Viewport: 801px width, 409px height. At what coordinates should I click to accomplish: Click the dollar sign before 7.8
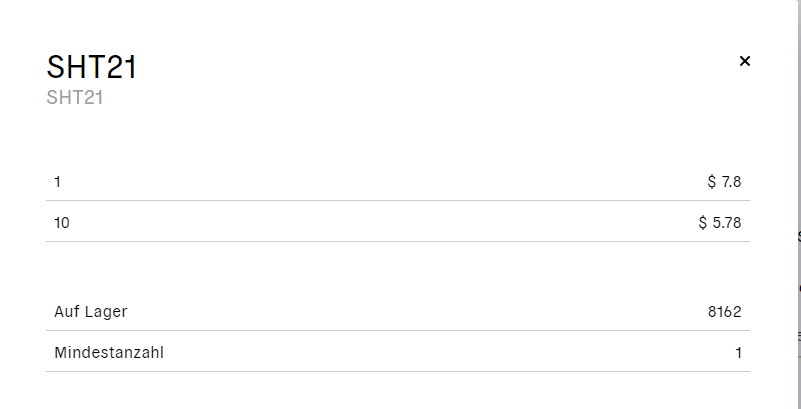[712, 181]
